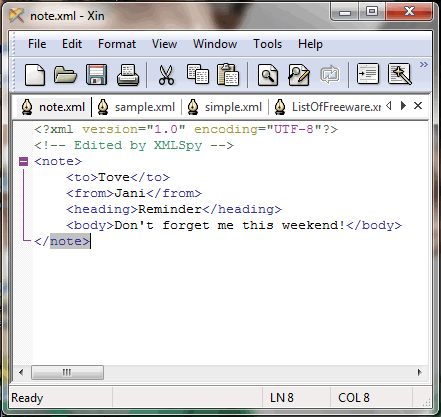Open the Help menu
The width and height of the screenshot is (441, 417).
point(310,44)
